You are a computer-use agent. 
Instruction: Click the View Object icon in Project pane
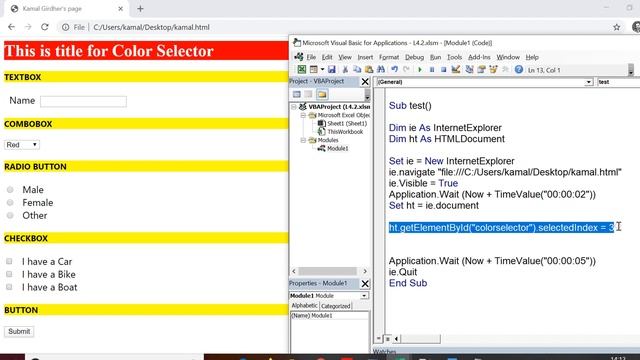pyautogui.click(x=309, y=94)
